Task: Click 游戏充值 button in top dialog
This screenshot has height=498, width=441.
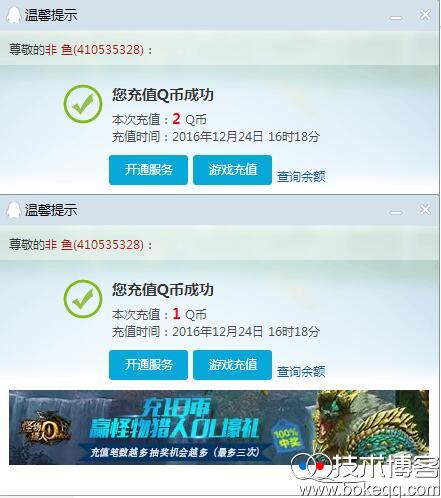Action: point(232,170)
